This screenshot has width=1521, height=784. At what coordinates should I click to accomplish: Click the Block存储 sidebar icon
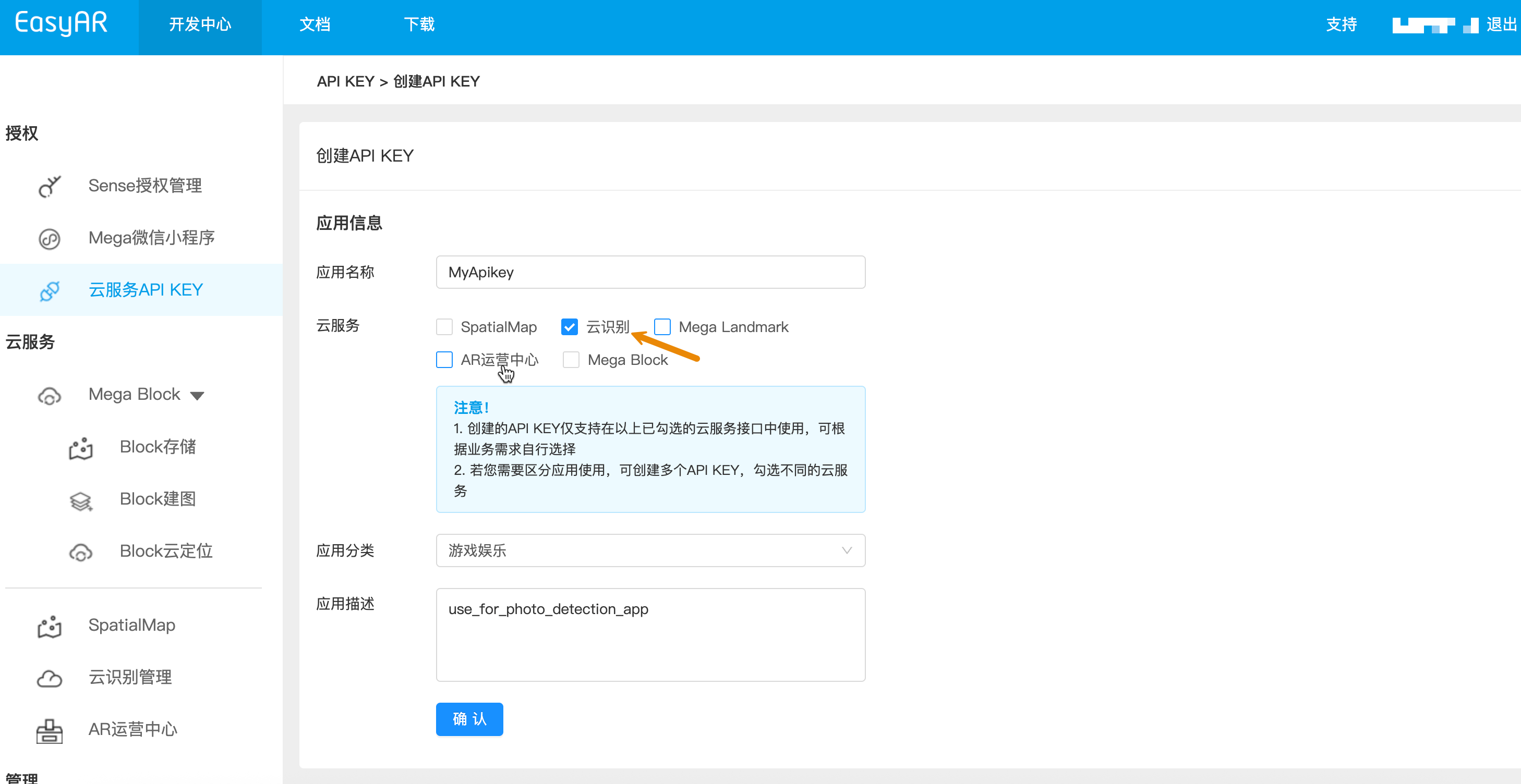click(81, 448)
